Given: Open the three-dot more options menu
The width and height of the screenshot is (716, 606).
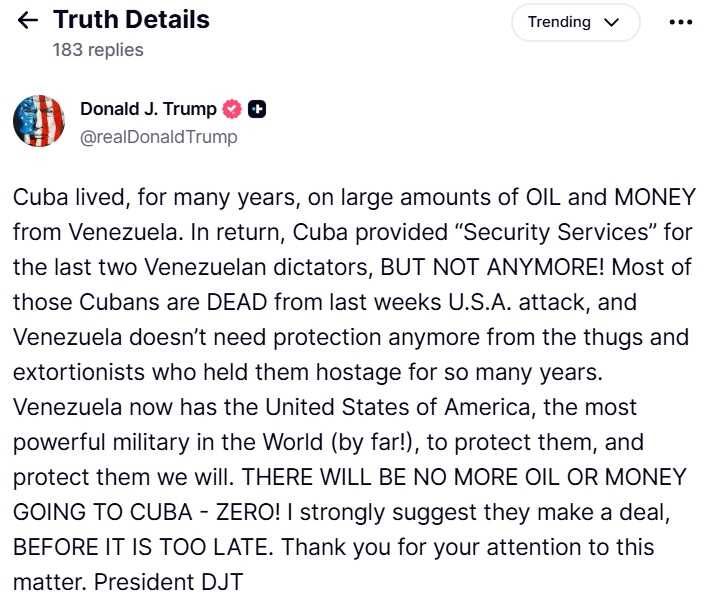Looking at the screenshot, I should (680, 22).
